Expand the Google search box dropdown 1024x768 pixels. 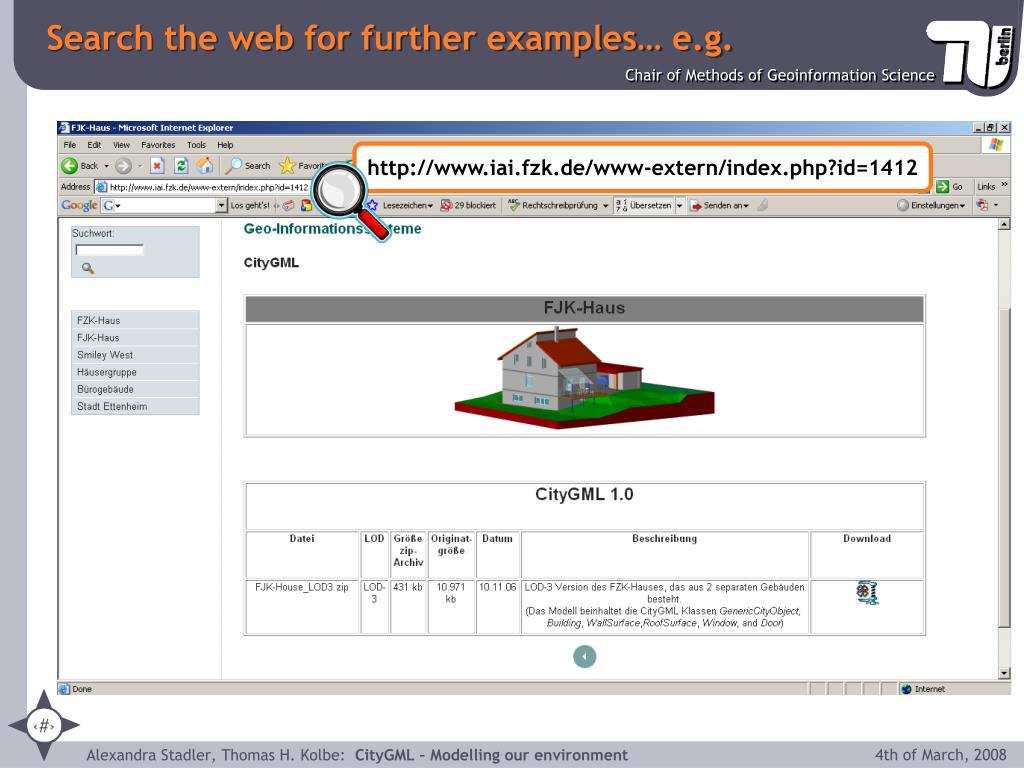[x=221, y=206]
